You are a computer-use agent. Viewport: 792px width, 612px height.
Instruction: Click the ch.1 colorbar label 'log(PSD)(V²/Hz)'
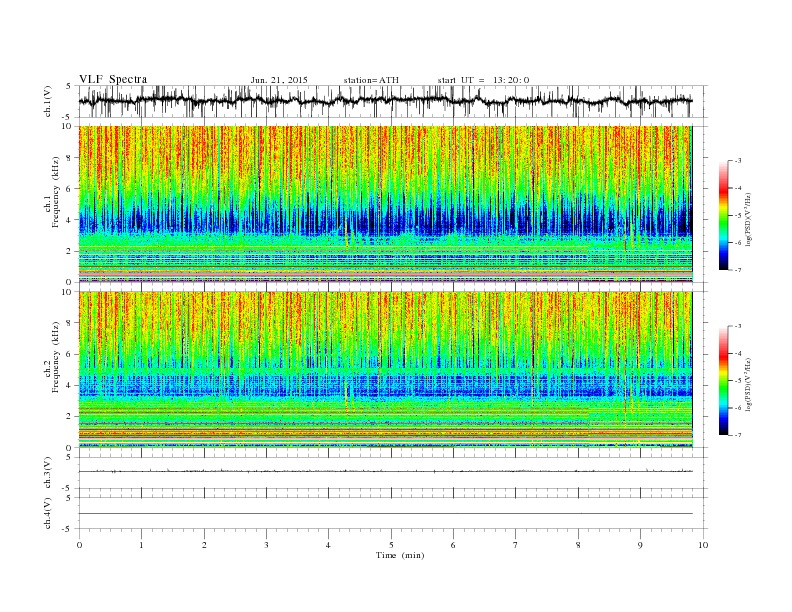tap(749, 219)
